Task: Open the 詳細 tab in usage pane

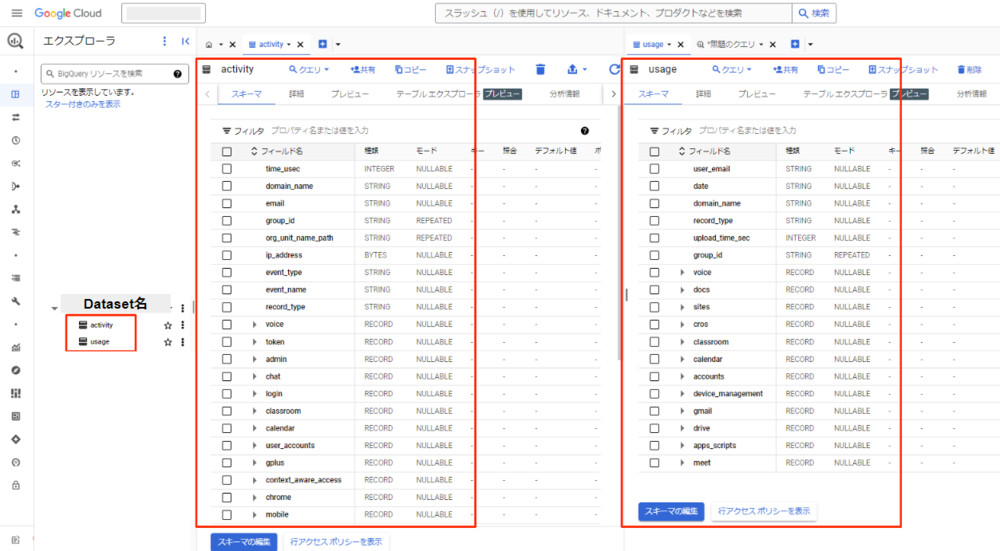Action: [704, 94]
